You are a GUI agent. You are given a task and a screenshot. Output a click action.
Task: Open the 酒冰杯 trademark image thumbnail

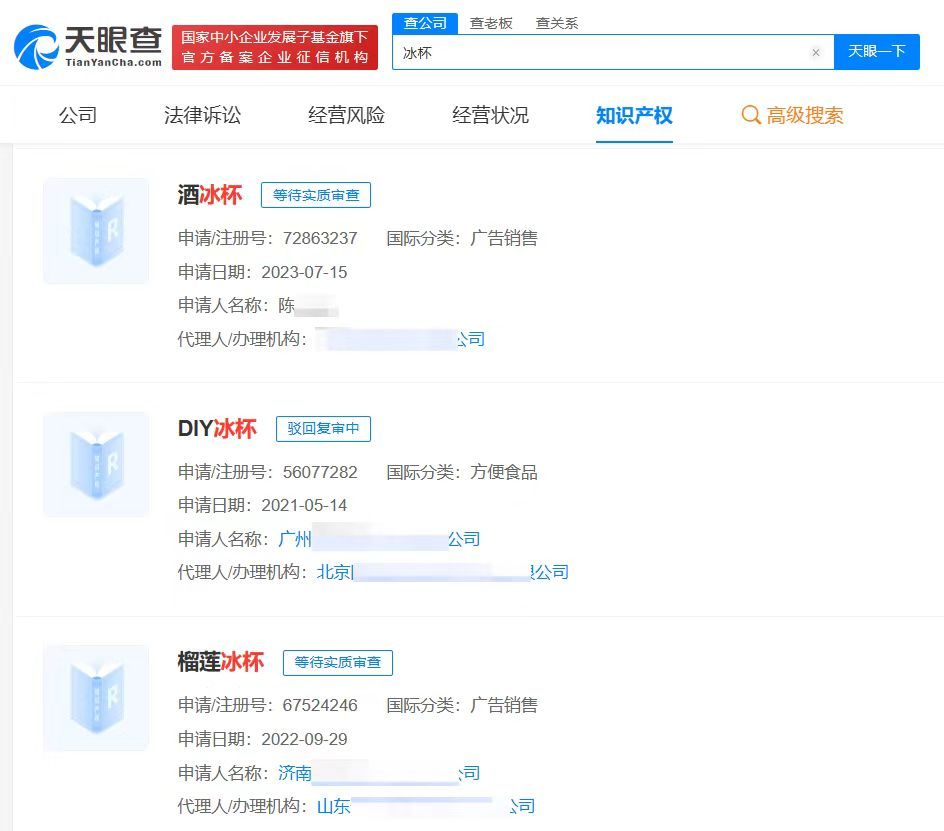coord(95,230)
